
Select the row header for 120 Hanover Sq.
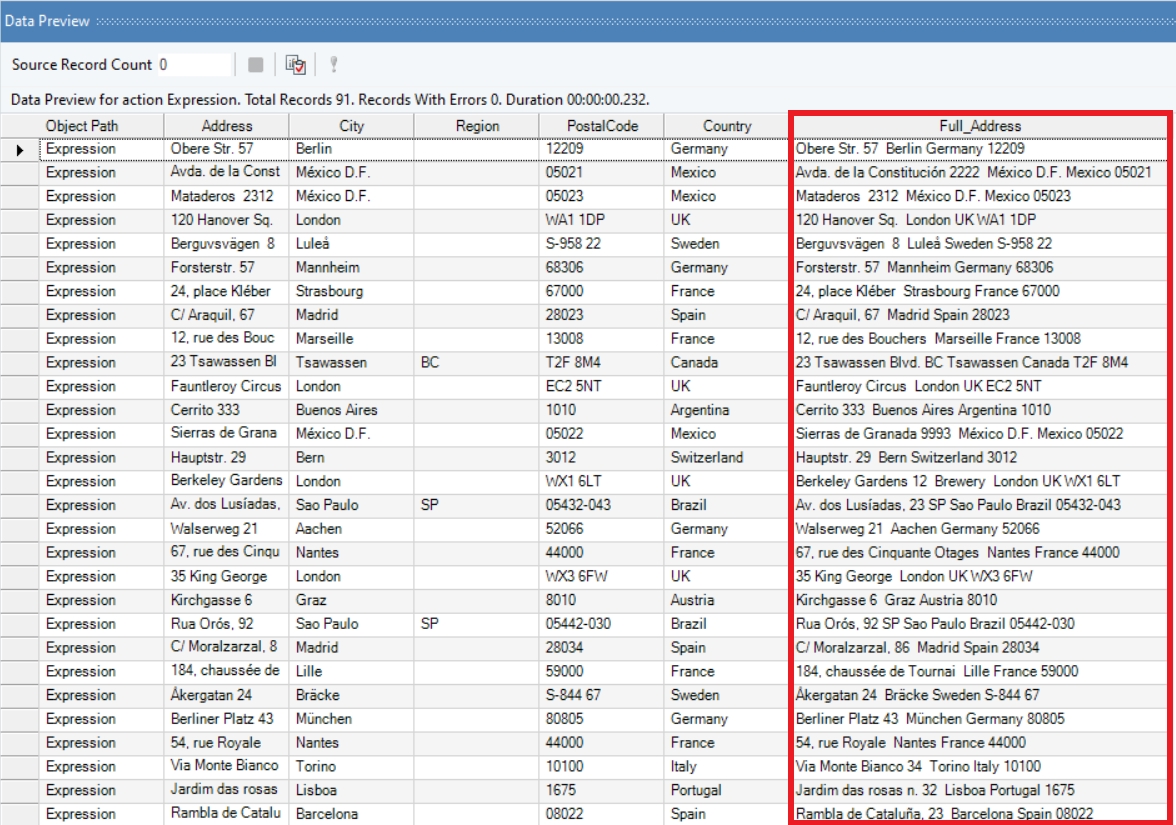tap(20, 220)
